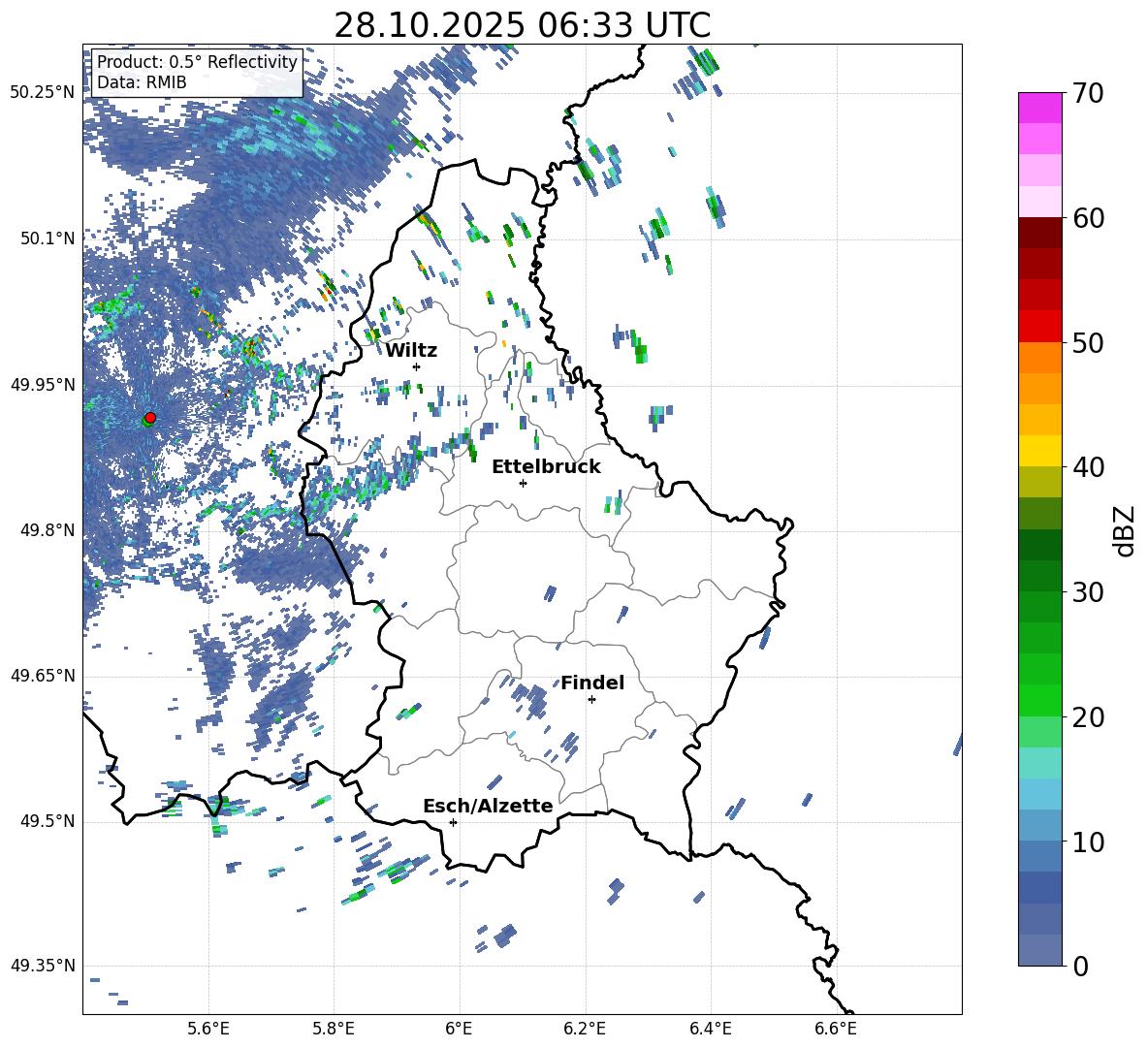Click the Findel city label
1148x1048 pixels.
click(x=592, y=683)
